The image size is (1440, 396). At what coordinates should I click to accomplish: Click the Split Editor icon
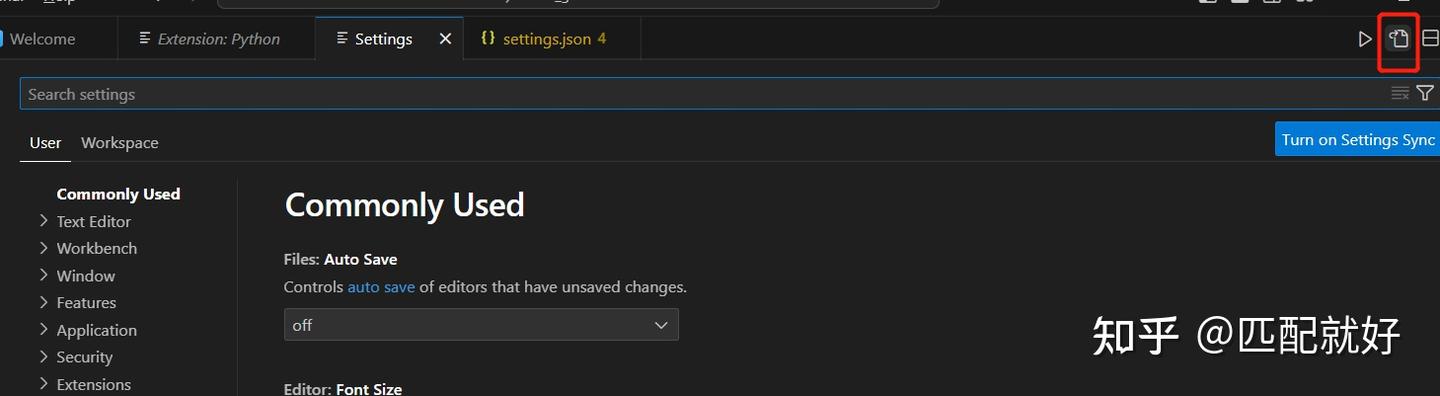pos(1430,39)
